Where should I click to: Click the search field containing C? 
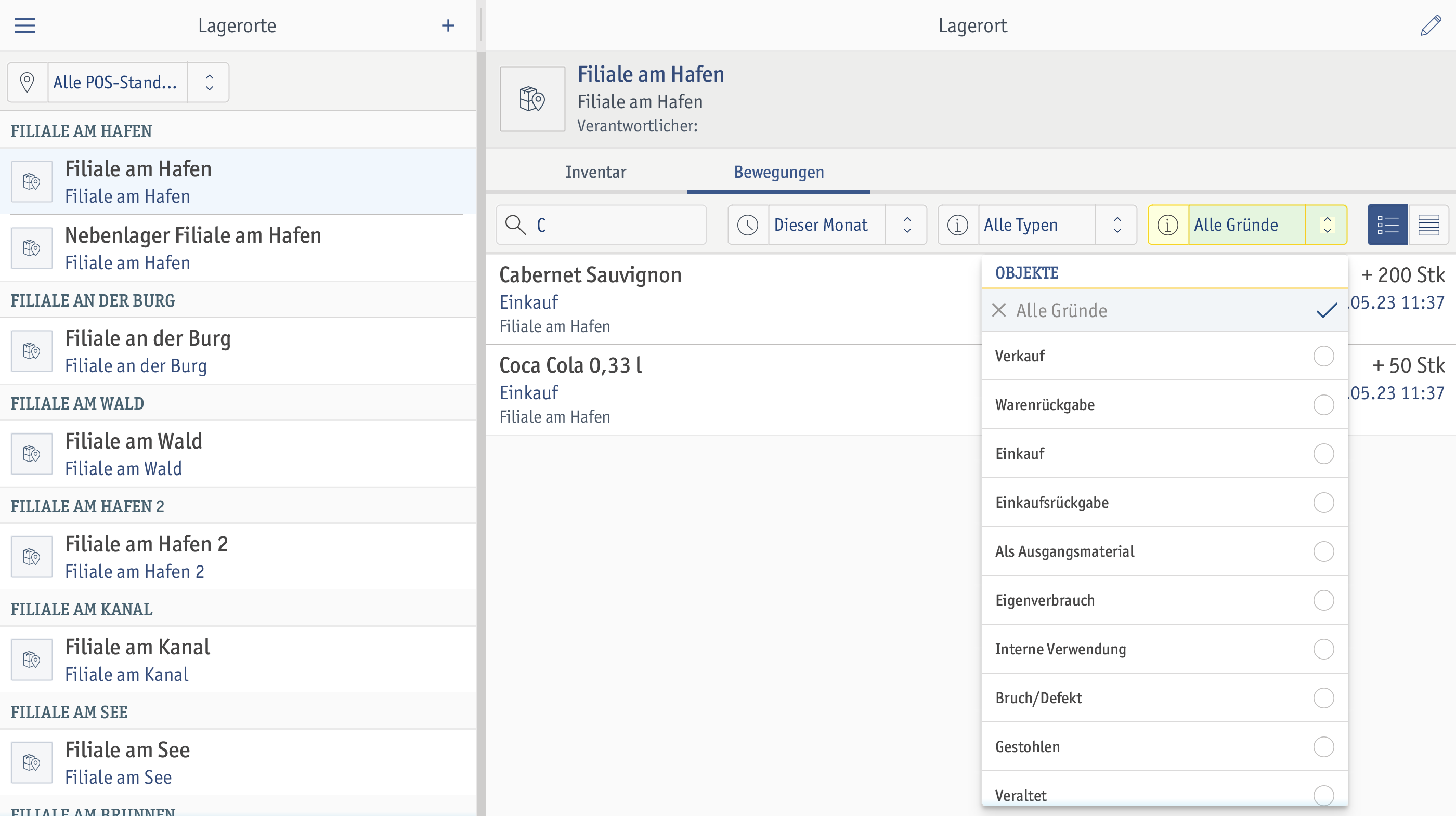pyautogui.click(x=602, y=225)
